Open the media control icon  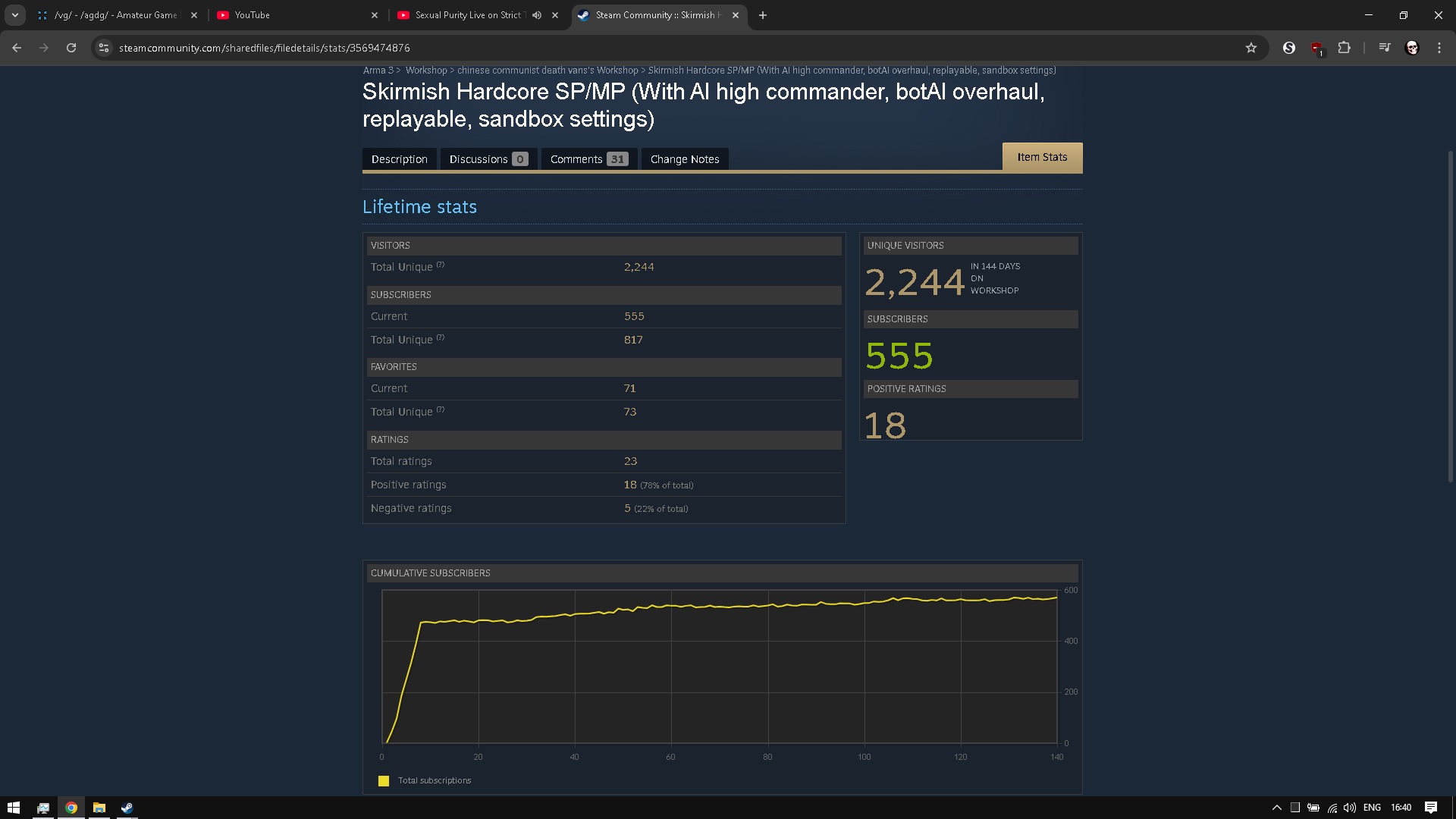click(1385, 48)
